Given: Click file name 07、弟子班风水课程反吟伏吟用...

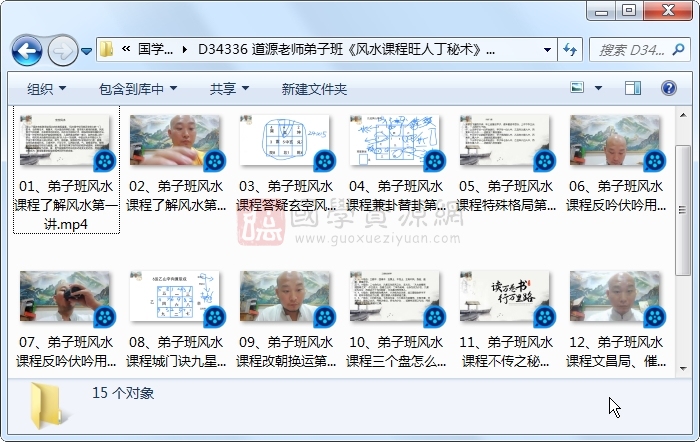Looking at the screenshot, I should point(66,351).
